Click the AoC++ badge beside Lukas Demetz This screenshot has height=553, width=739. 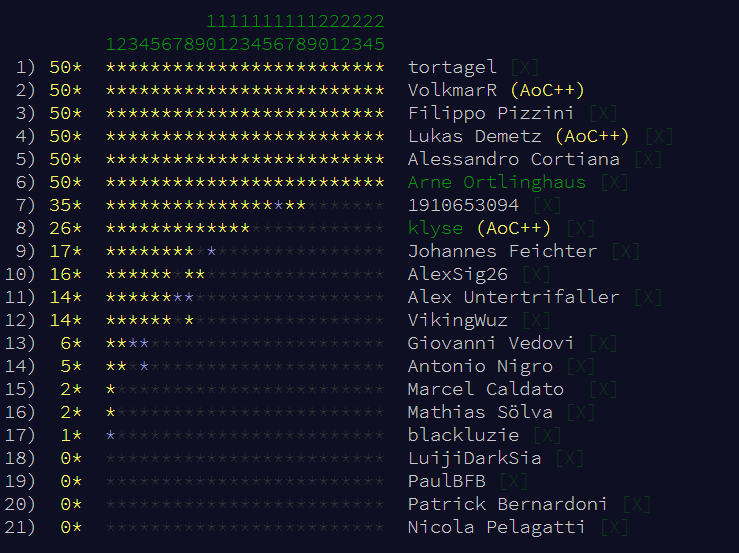[x=592, y=136]
